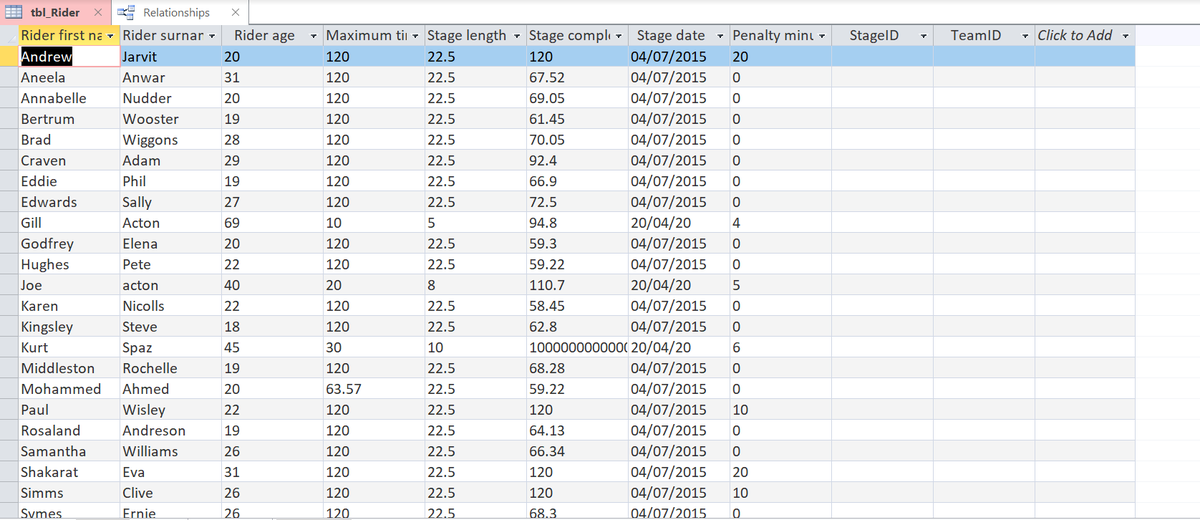The image size is (1200, 520).
Task: Click first name cell Shakarat
Action: (68, 472)
